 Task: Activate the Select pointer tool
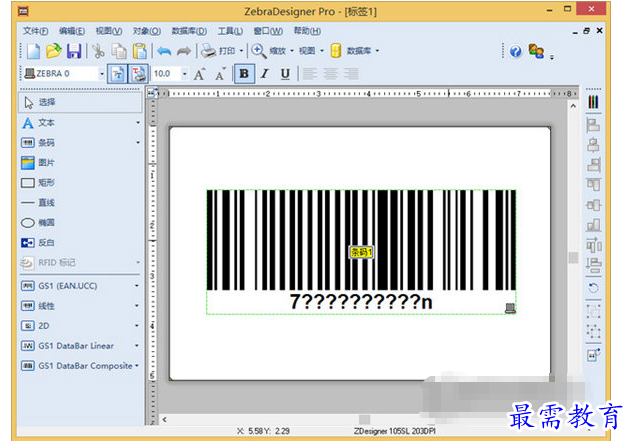tap(80, 102)
